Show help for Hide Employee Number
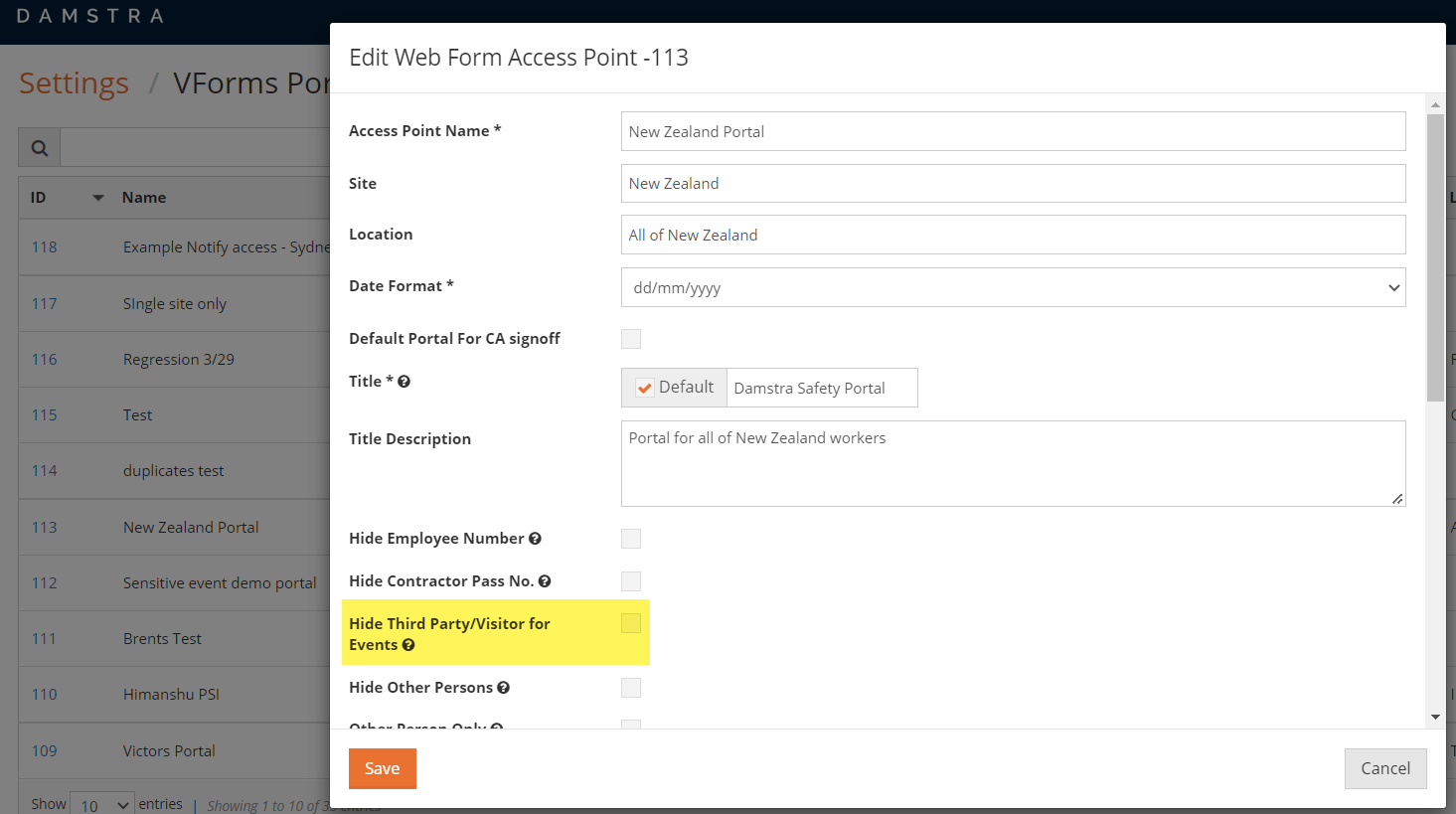This screenshot has height=814, width=1456. pyautogui.click(x=535, y=539)
